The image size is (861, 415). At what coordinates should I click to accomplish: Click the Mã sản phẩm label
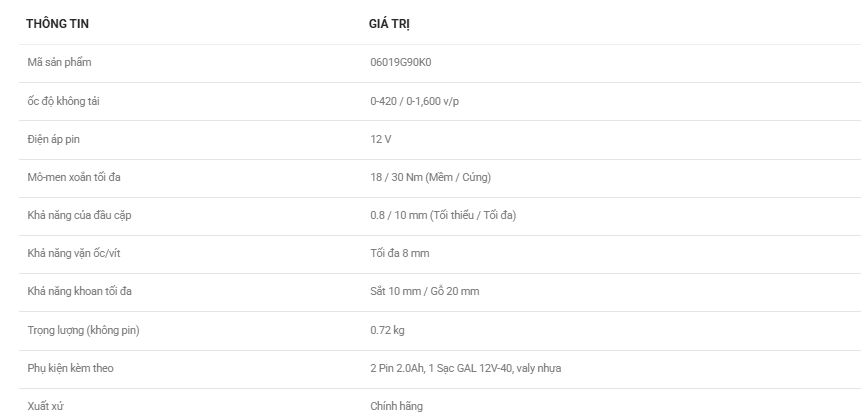coord(59,63)
